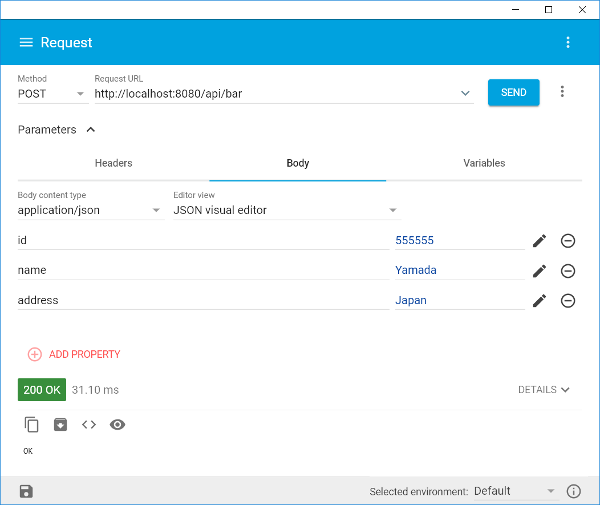Remove the id property
Image resolution: width=600 pixels, height=505 pixels.
(x=568, y=241)
